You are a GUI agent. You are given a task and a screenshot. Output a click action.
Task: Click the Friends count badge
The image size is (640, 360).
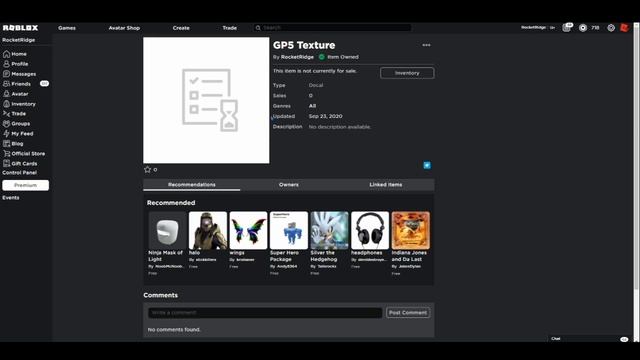(44, 83)
